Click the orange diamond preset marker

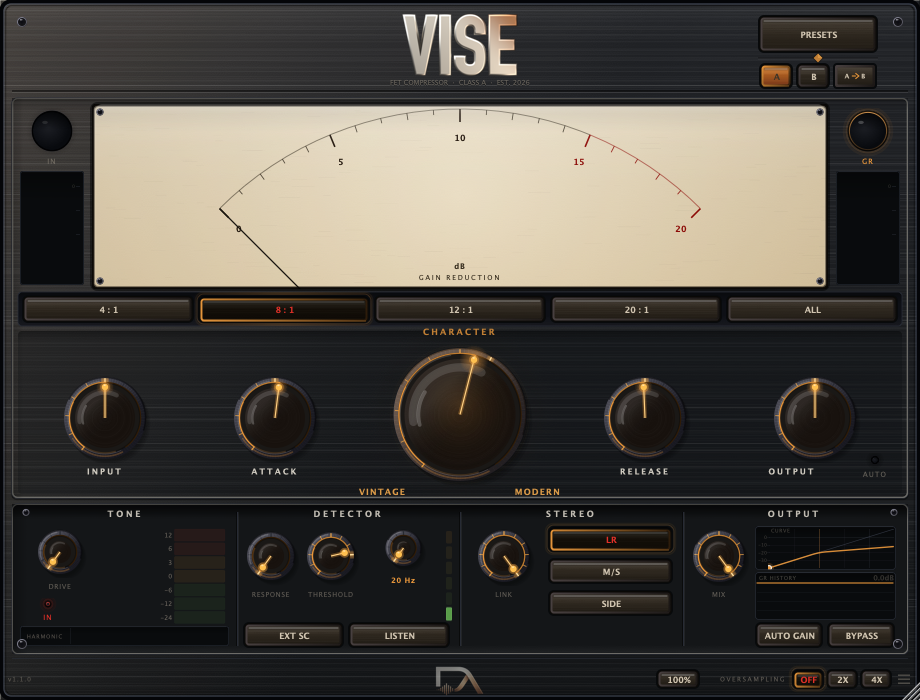click(818, 58)
